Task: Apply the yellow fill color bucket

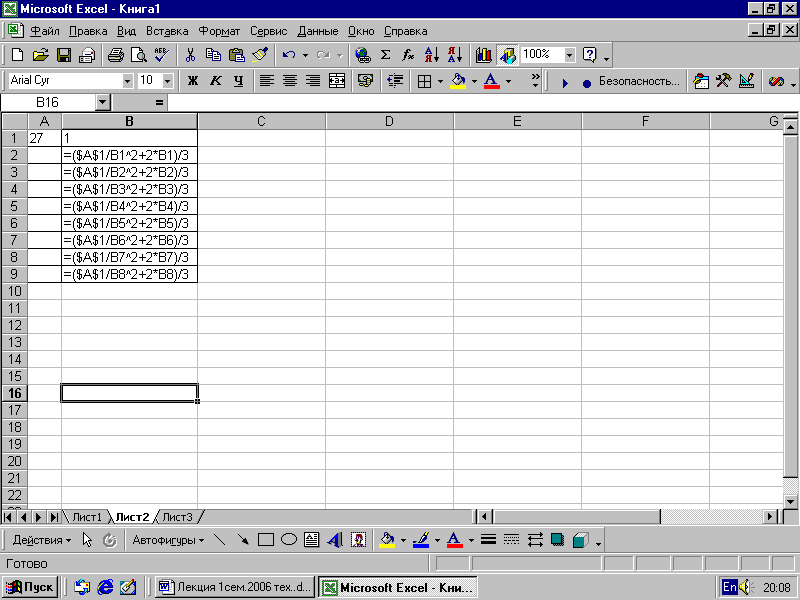Action: tap(458, 81)
